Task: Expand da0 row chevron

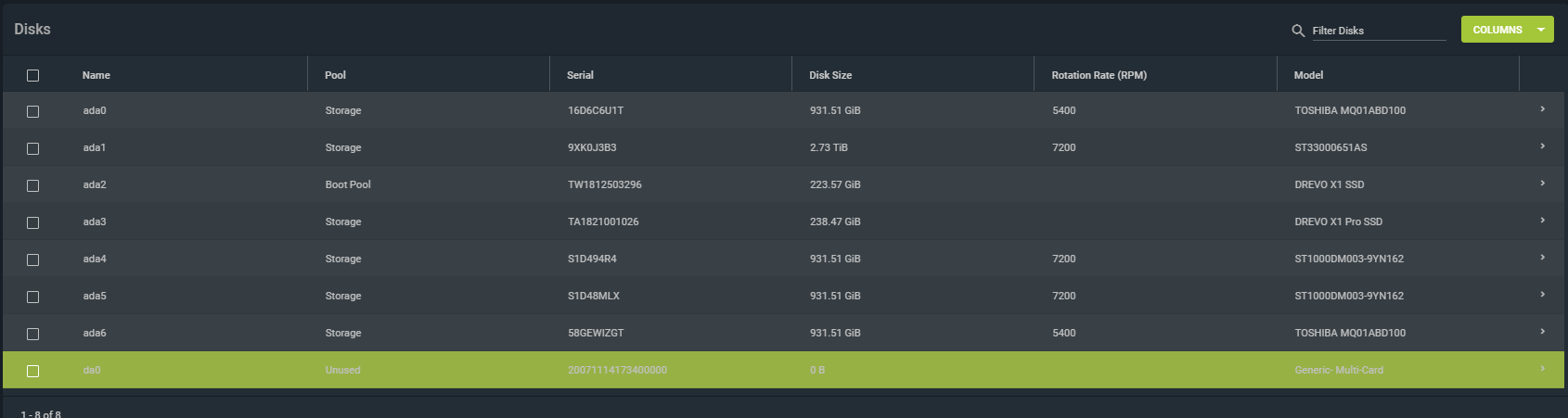Action: 1542,369
